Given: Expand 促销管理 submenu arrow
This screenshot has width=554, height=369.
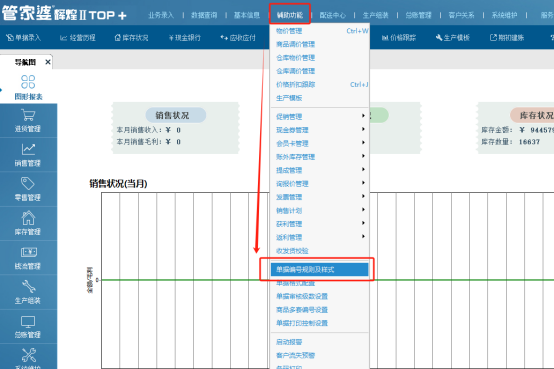Looking at the screenshot, I should (x=363, y=116).
